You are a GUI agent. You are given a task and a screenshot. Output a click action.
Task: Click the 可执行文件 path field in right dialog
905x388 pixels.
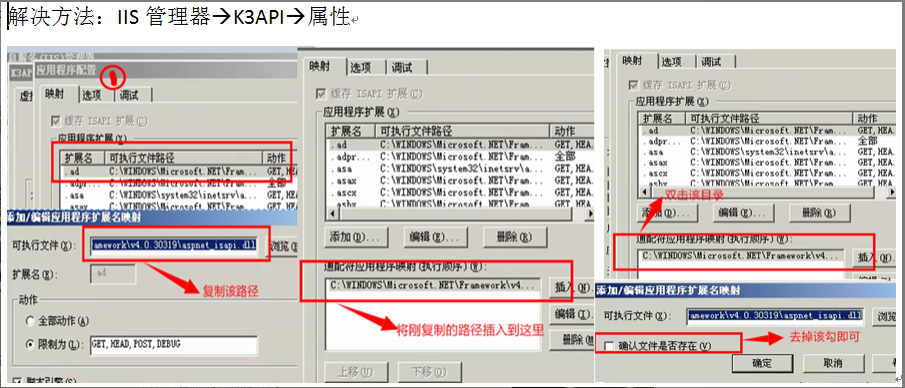coord(774,316)
